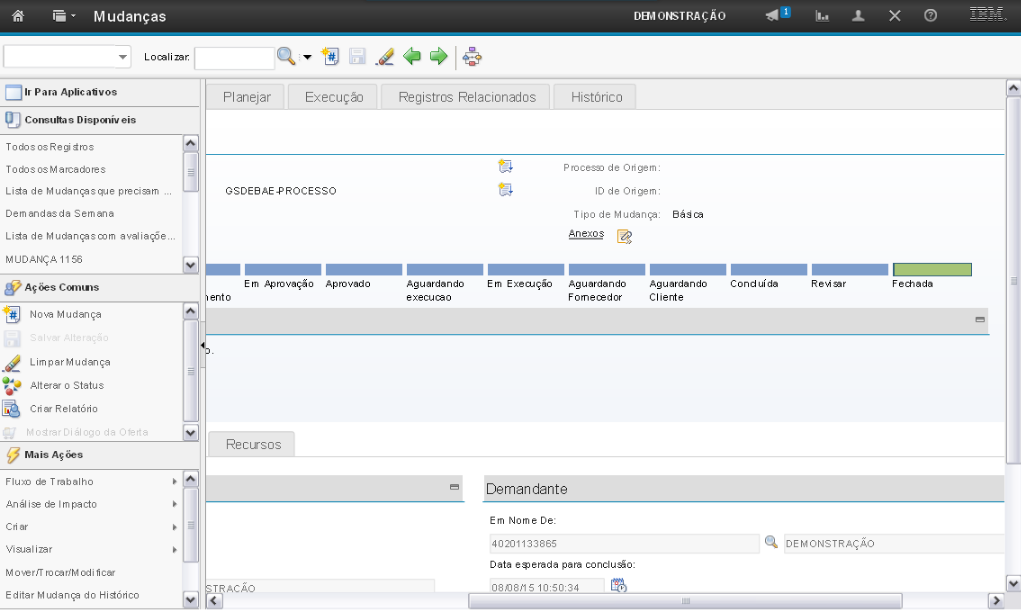Switch to the Registros Relacionados tab

click(x=466, y=97)
